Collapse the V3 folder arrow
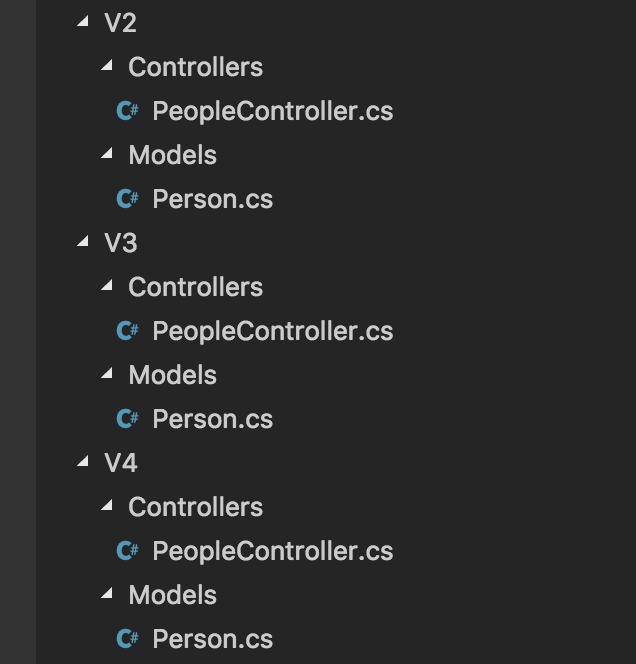The image size is (636, 664). (83, 242)
